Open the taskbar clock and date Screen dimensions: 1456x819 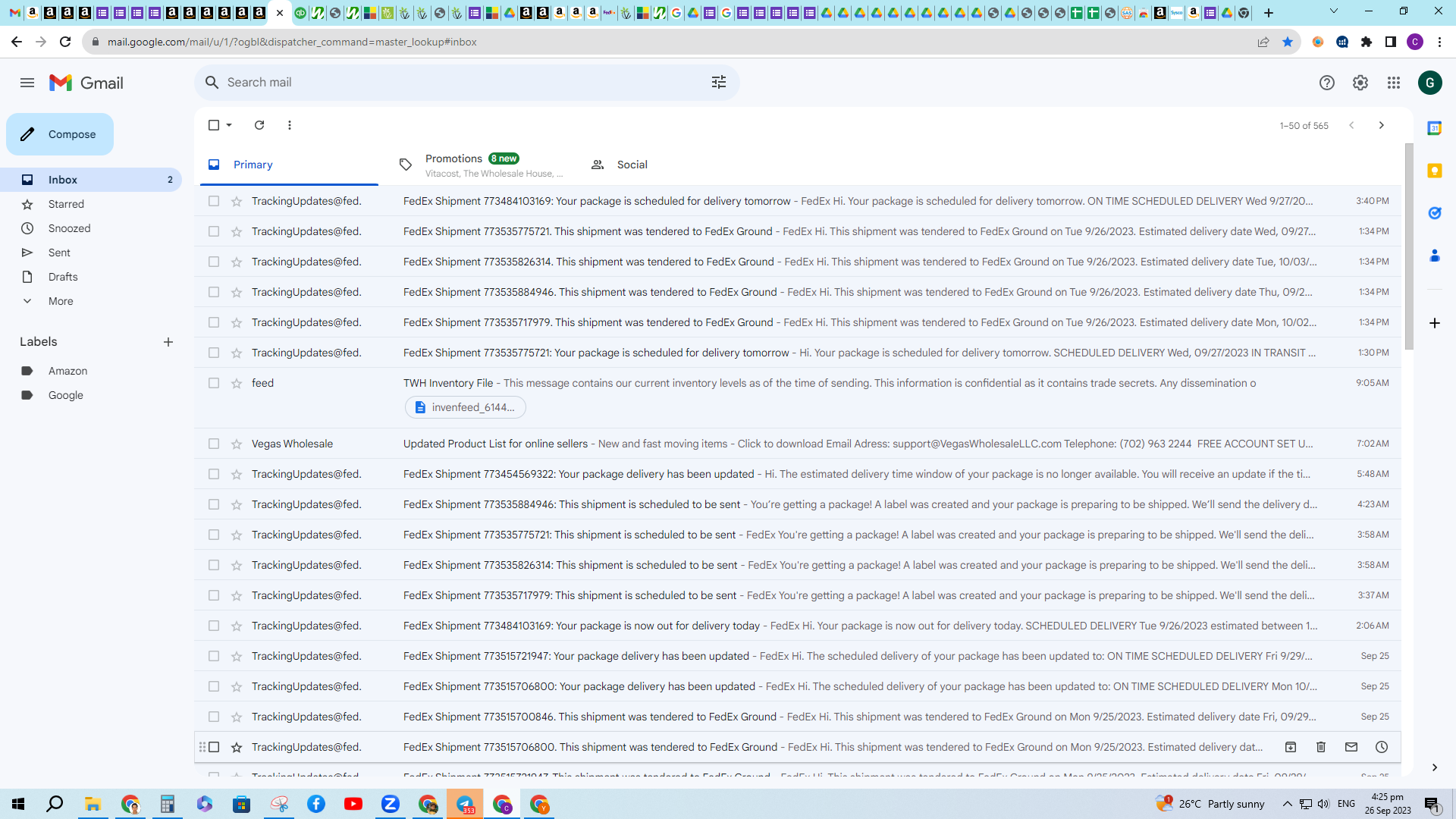1388,804
